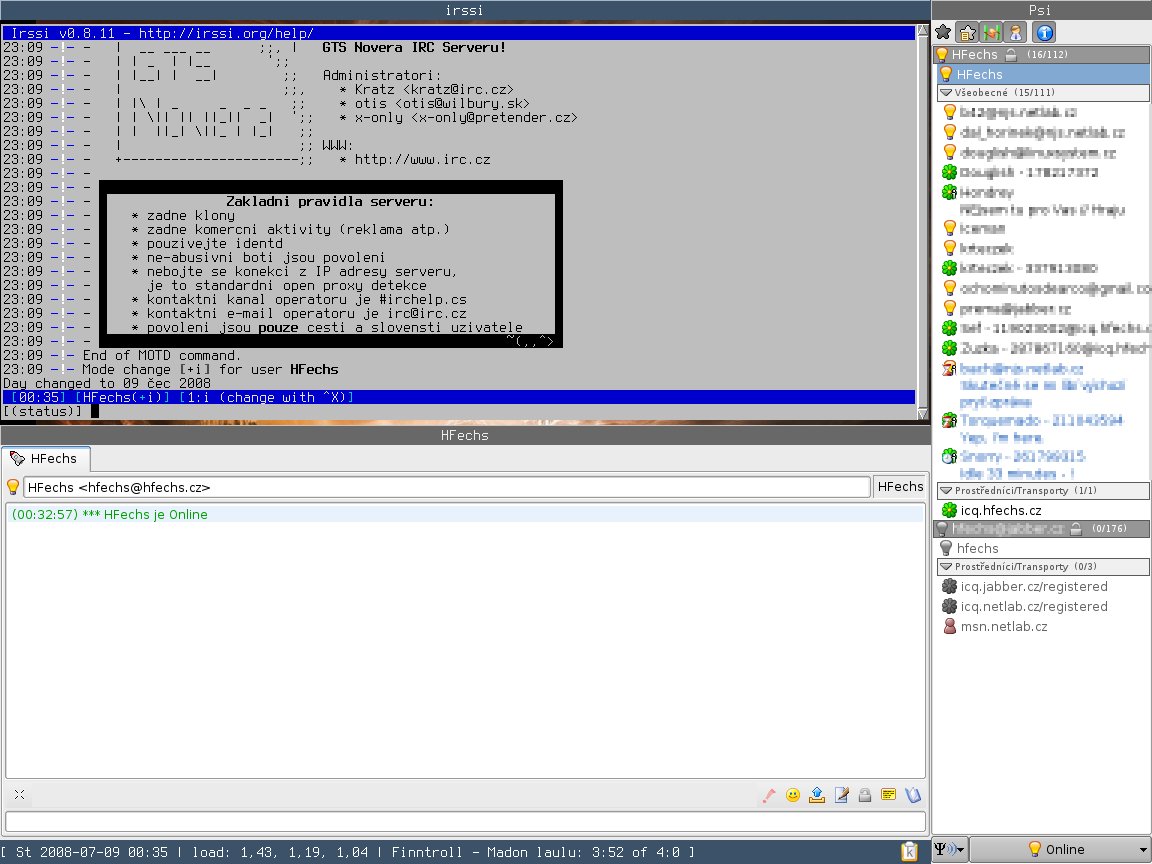Image resolution: width=1152 pixels, height=864 pixels.
Task: Click the irssi status bar '[HFechs(+i)]'
Action: tap(122, 397)
